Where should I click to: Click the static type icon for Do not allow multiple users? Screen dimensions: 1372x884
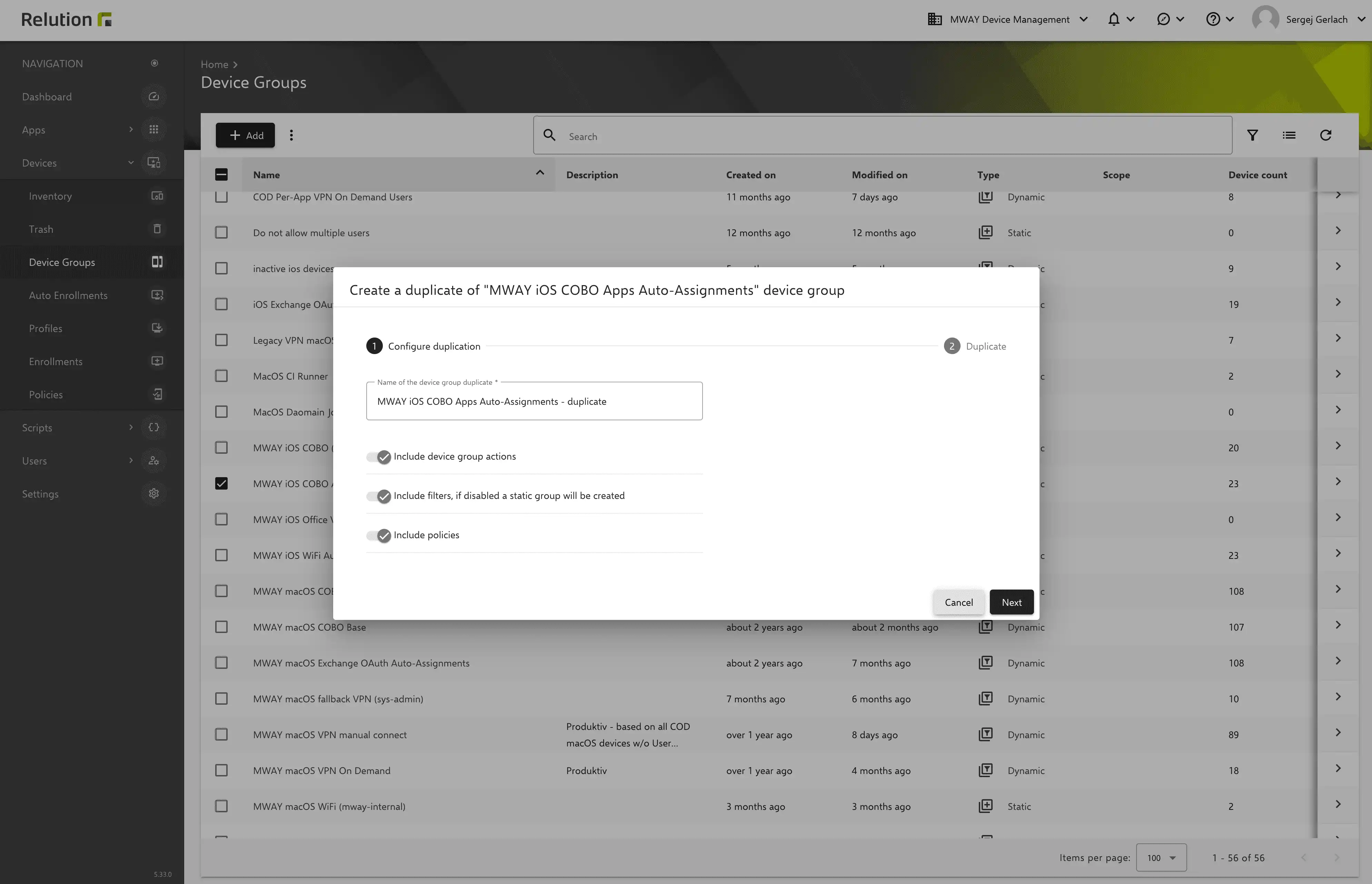[x=986, y=232]
